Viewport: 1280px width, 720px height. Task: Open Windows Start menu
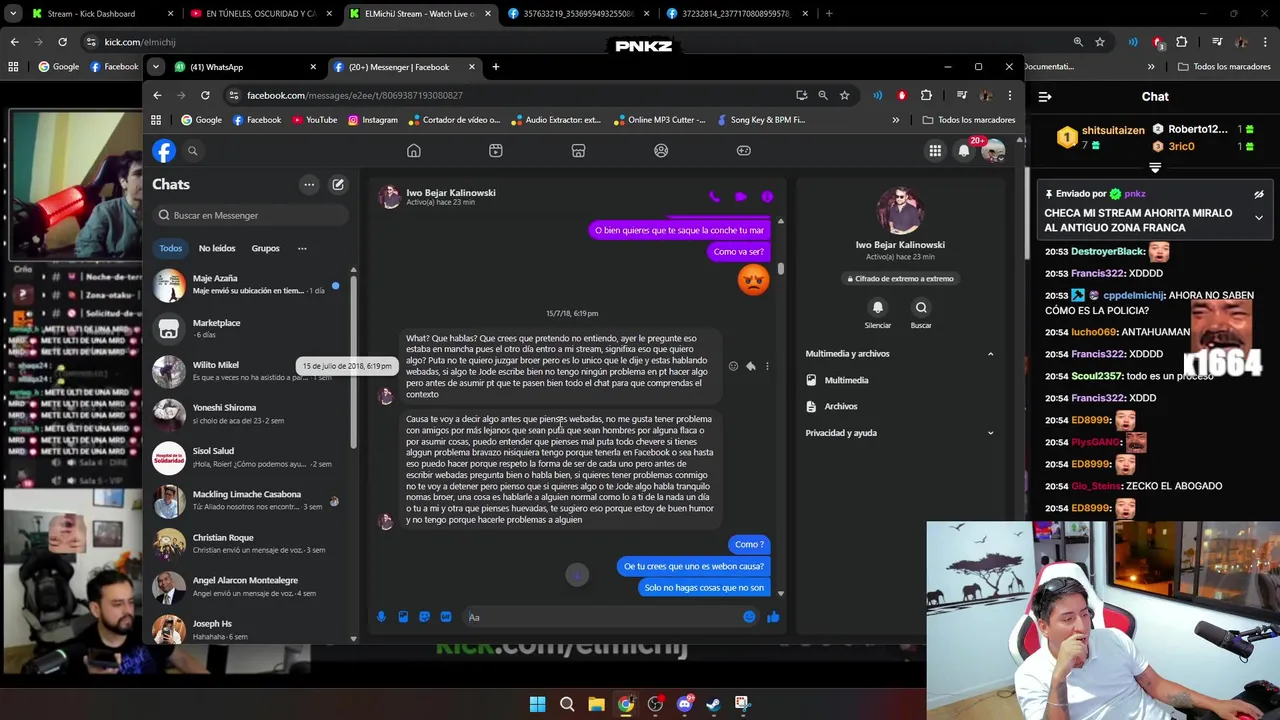coord(537,704)
